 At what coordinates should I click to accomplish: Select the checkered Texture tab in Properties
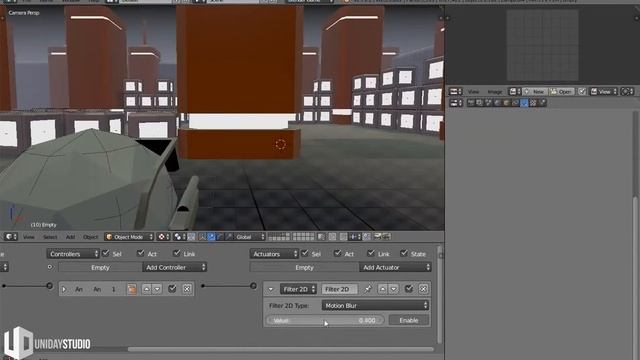[533, 103]
